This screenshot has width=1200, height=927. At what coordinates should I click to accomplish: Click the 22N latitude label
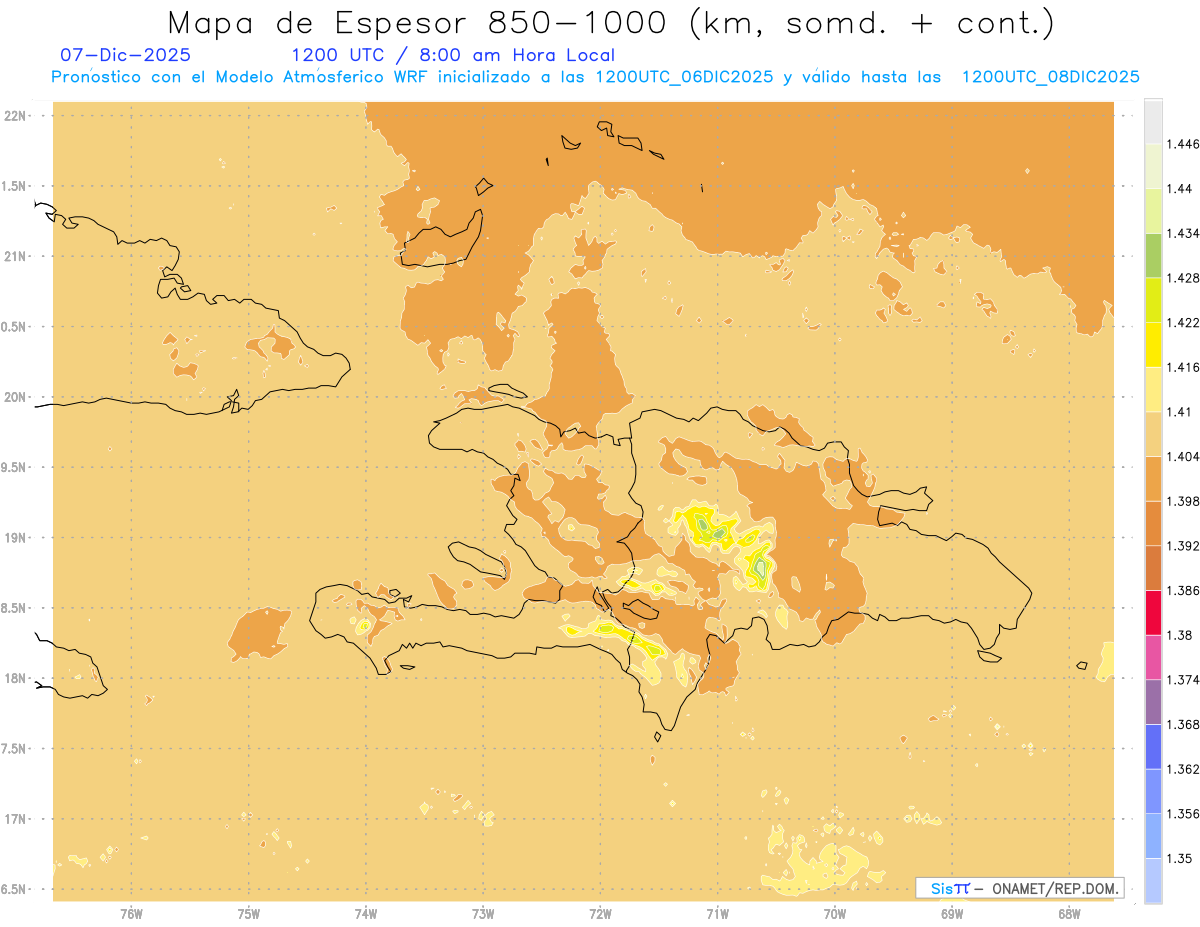(16, 116)
